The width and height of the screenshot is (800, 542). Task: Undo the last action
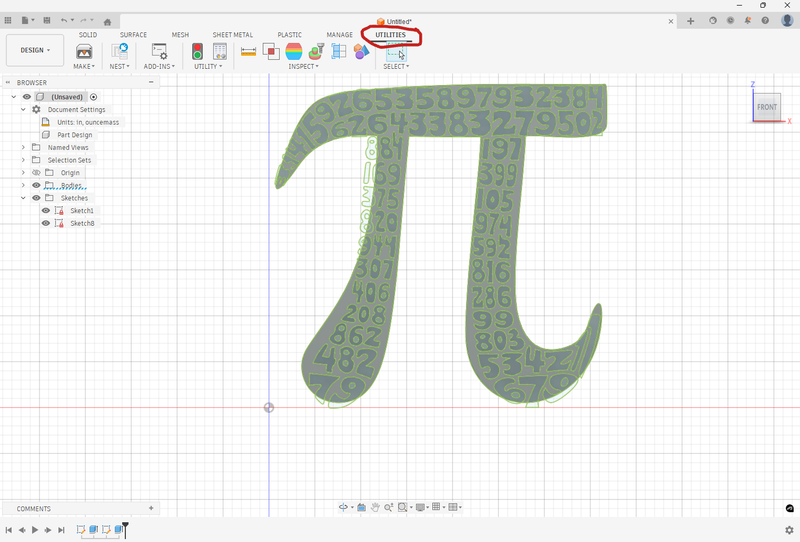pos(64,20)
